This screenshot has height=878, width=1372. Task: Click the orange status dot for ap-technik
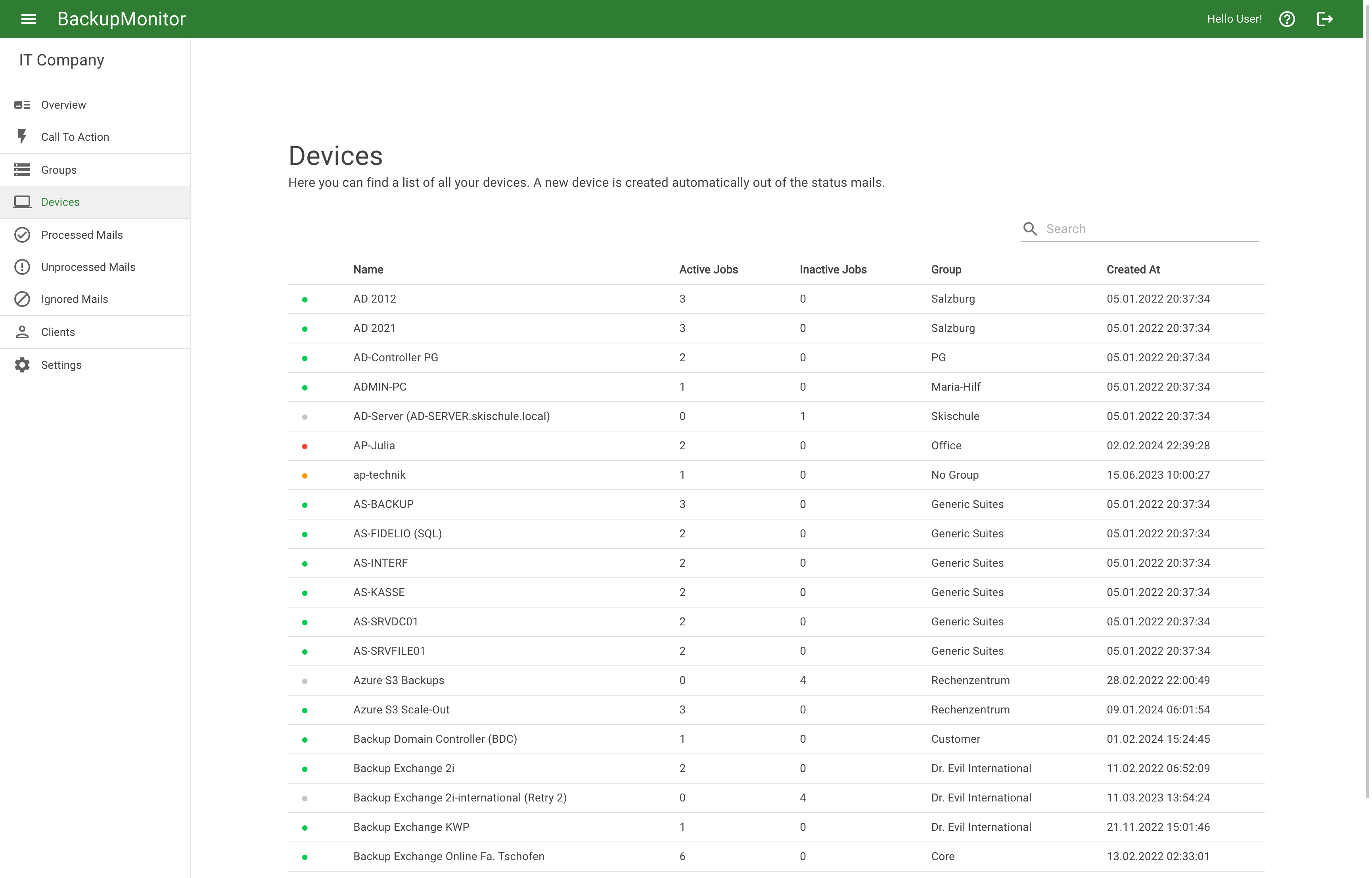coord(305,476)
